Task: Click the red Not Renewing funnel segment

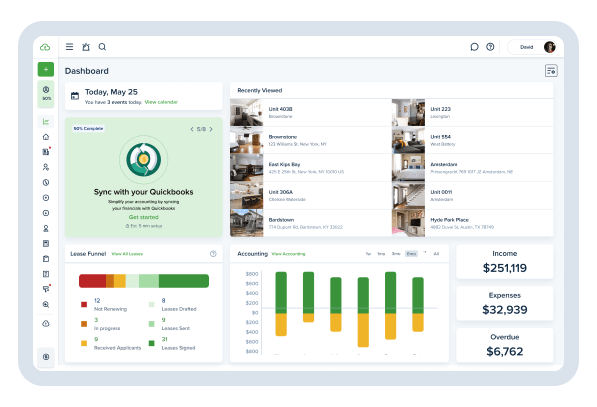Action: tap(93, 281)
